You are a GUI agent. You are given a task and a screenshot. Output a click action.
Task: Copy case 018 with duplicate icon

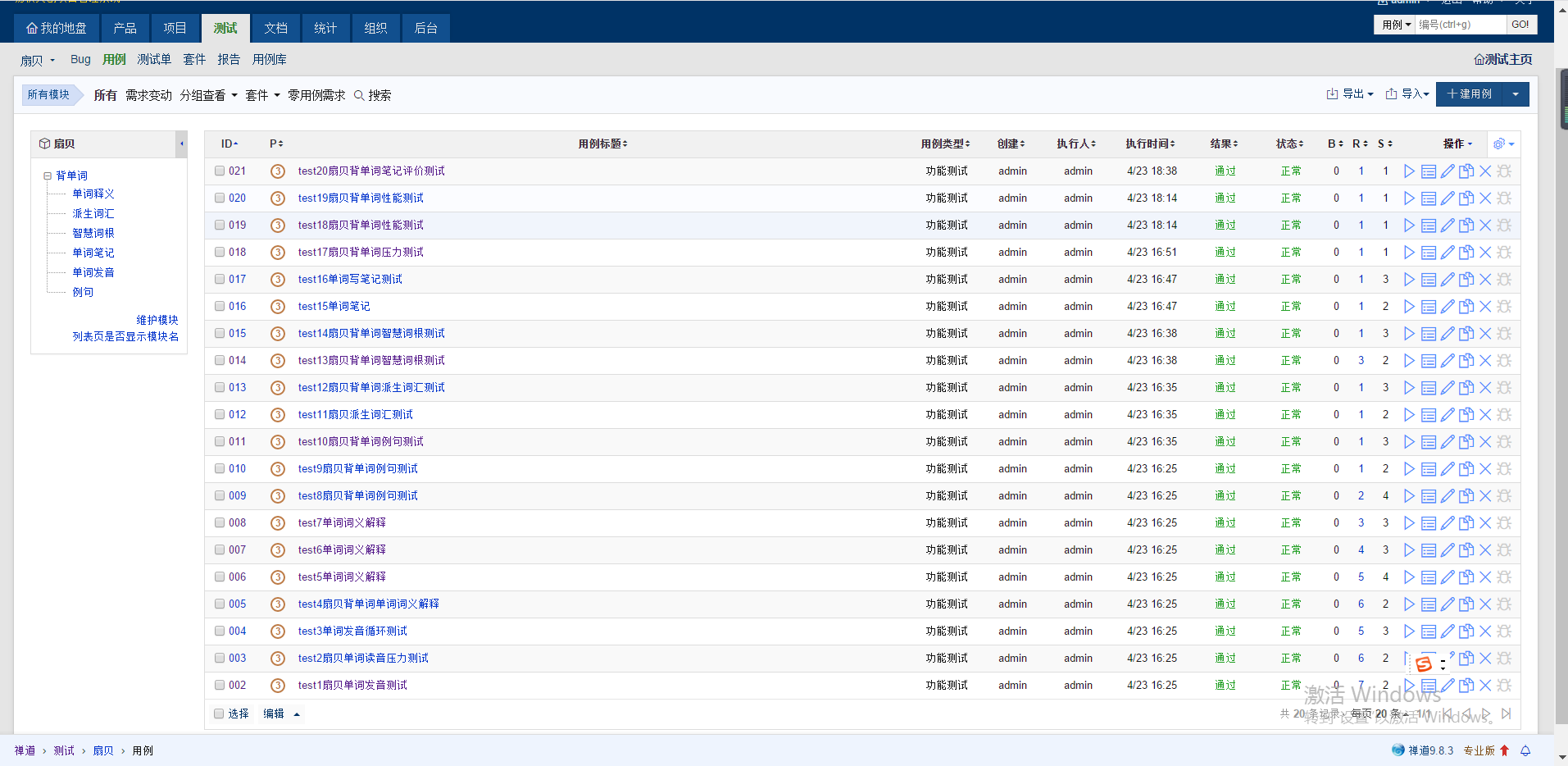point(1466,253)
